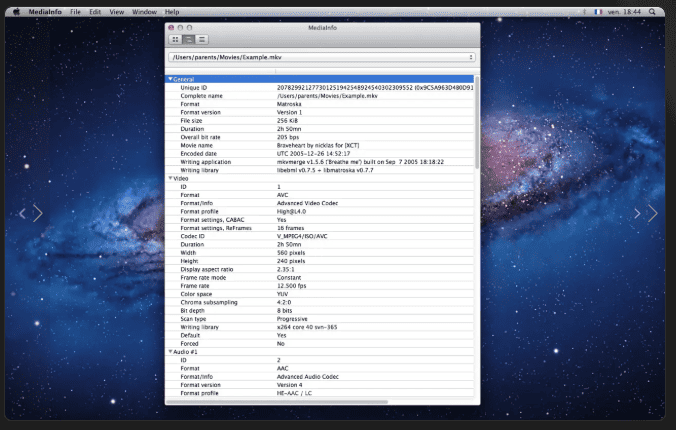Select the Scan type row
This screenshot has height=430, width=676.
tap(319, 319)
